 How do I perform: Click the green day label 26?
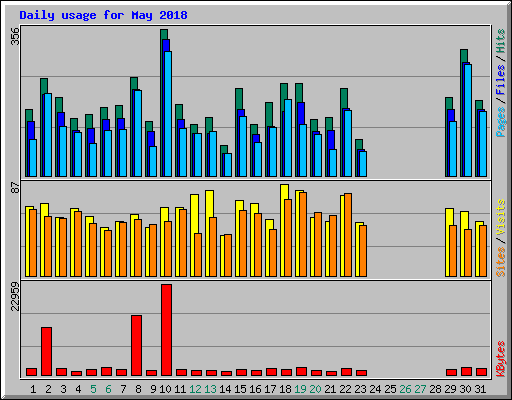click(405, 389)
